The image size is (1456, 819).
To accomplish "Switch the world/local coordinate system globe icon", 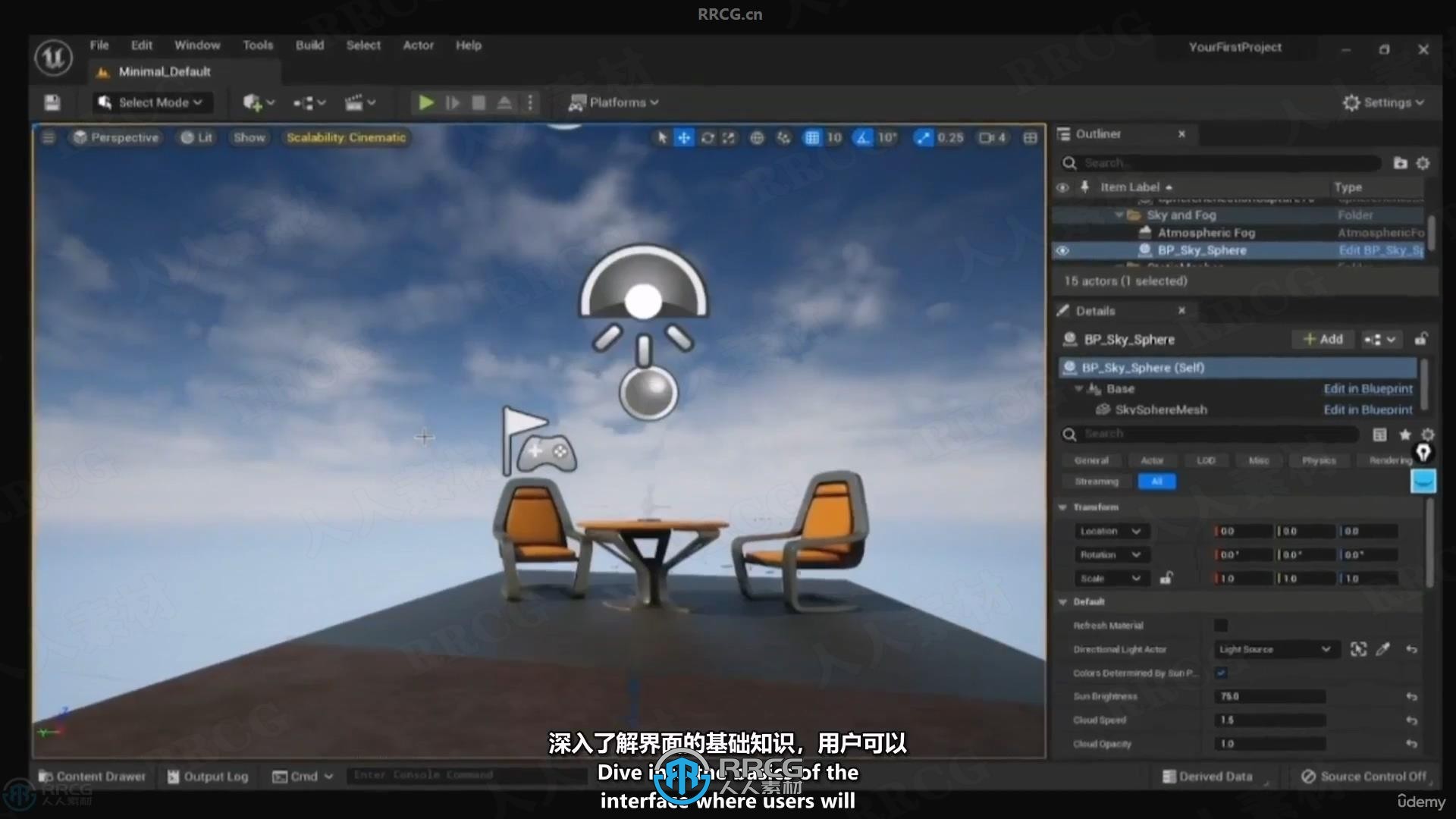I will coord(757,137).
